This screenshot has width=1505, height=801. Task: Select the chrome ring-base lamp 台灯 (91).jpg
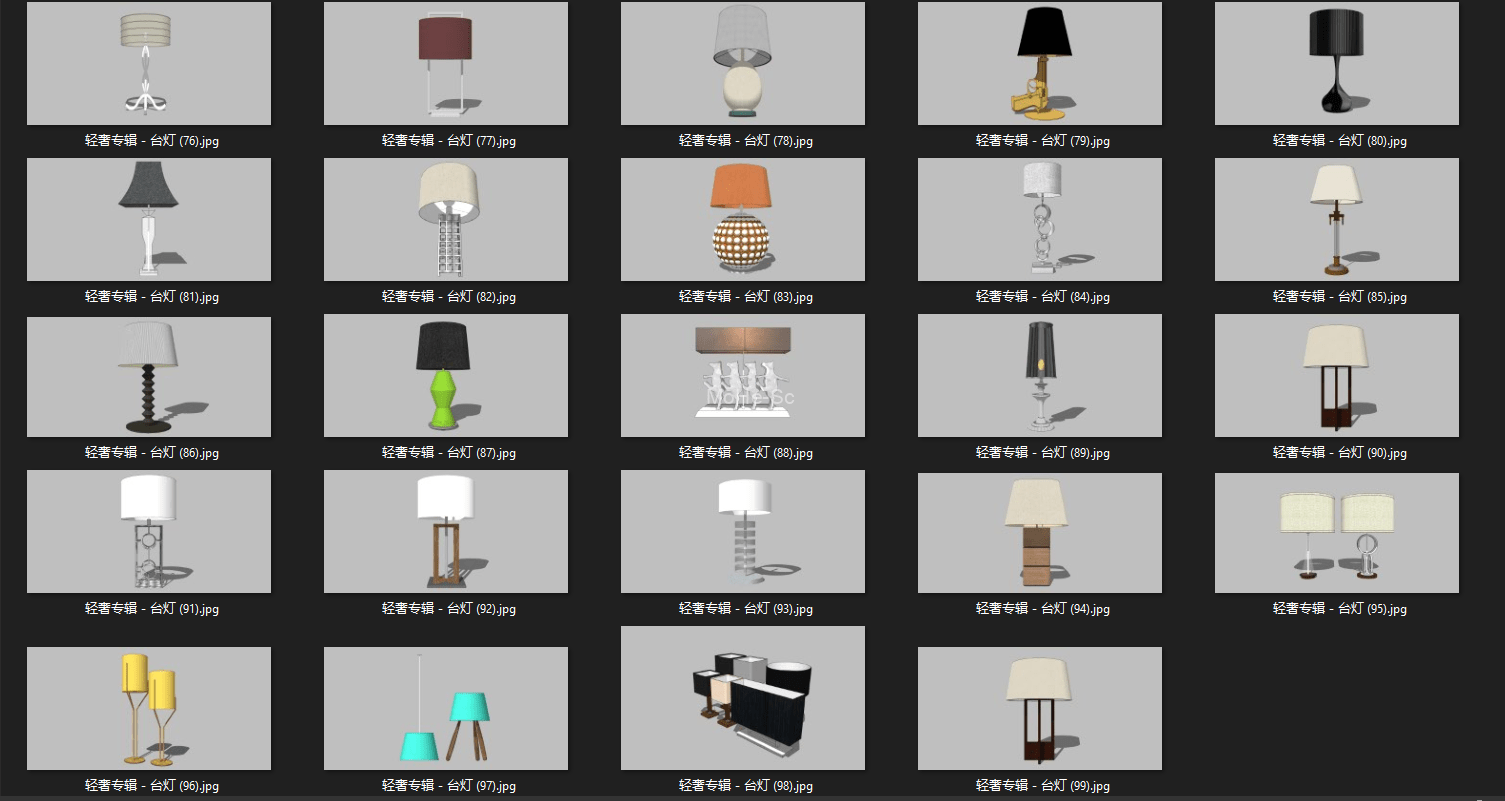point(148,530)
